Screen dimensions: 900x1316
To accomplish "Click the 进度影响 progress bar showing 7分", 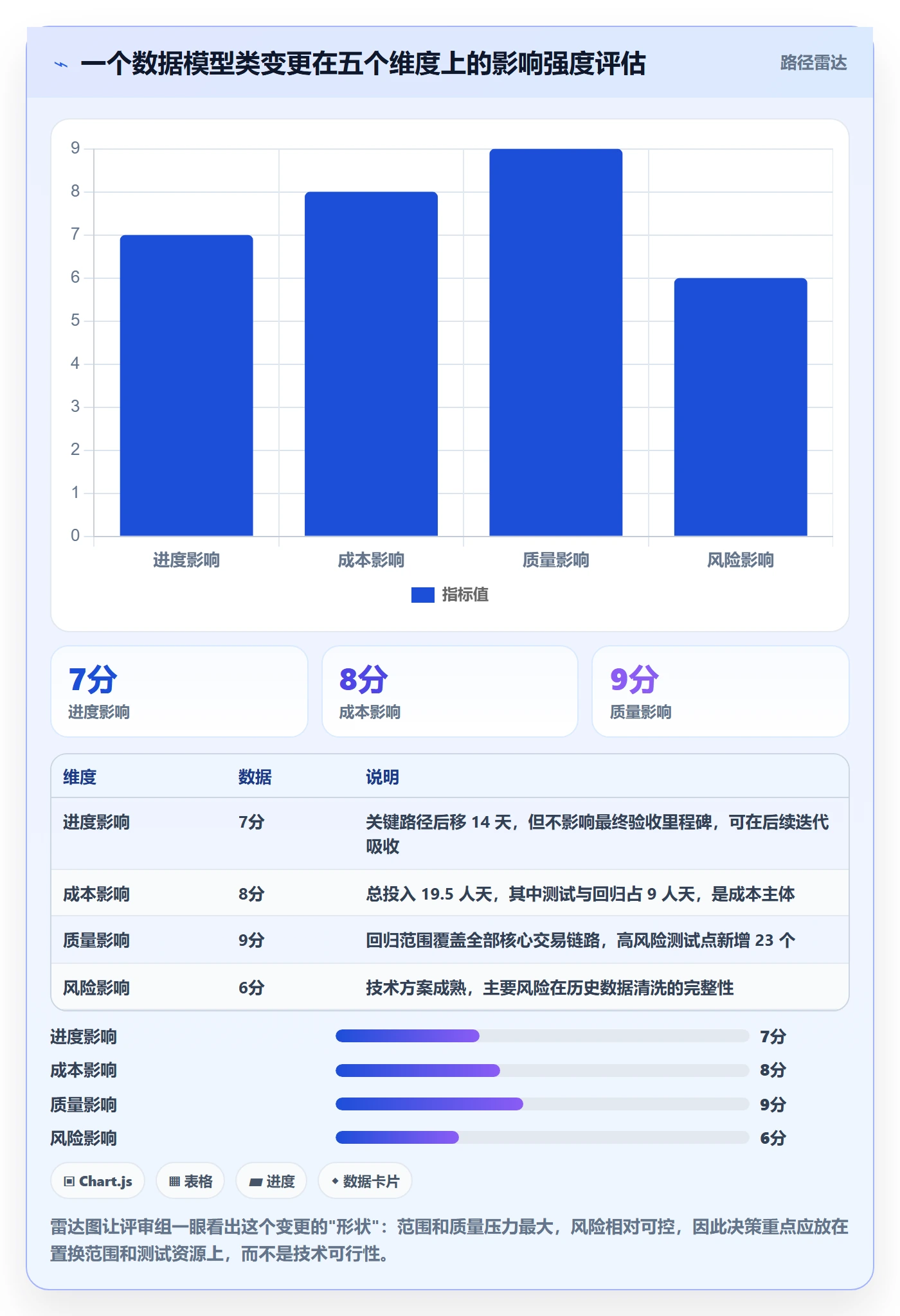I will point(543,1036).
